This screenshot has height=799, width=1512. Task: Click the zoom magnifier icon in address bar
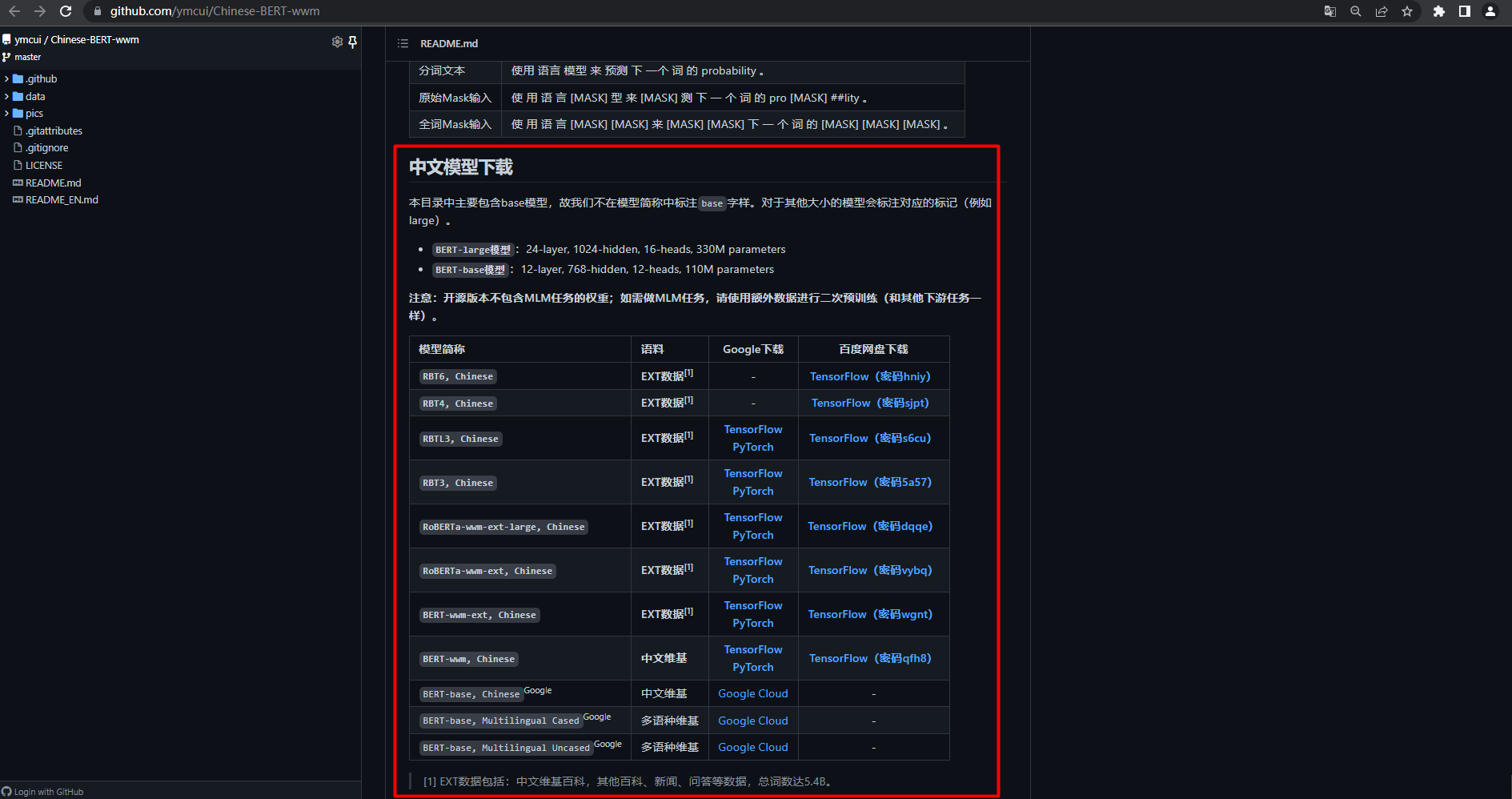pos(1356,11)
